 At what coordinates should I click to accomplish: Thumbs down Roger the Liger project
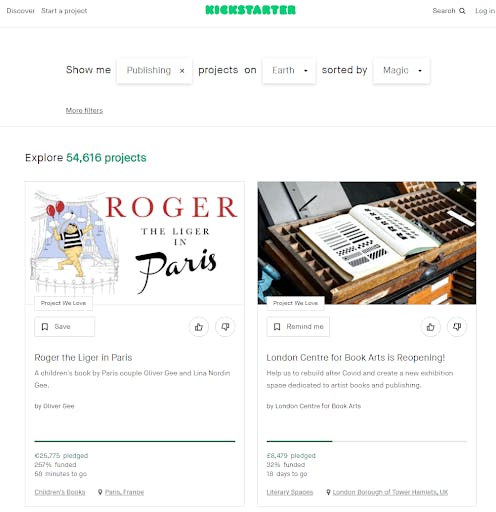click(225, 327)
